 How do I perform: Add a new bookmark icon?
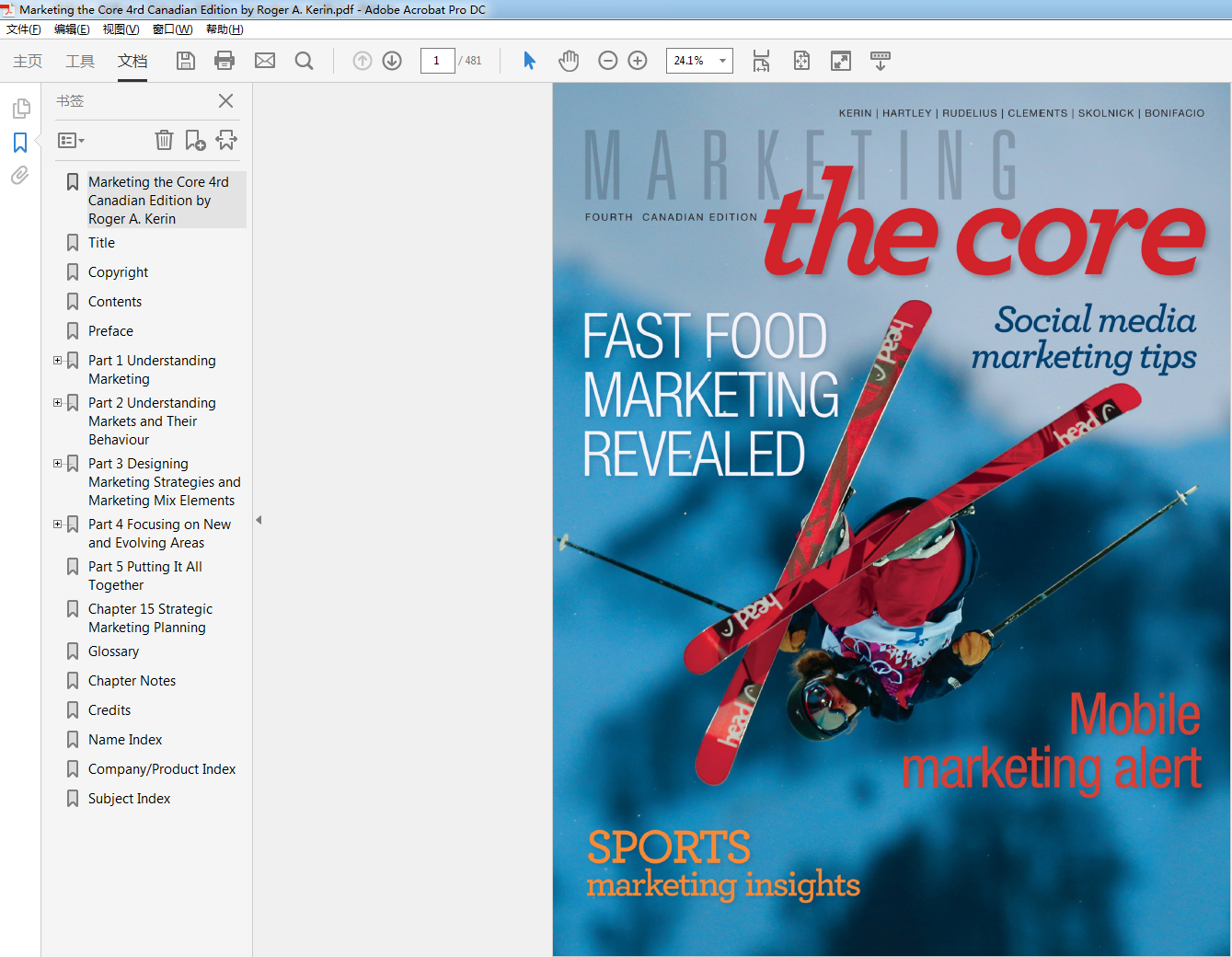(x=195, y=140)
